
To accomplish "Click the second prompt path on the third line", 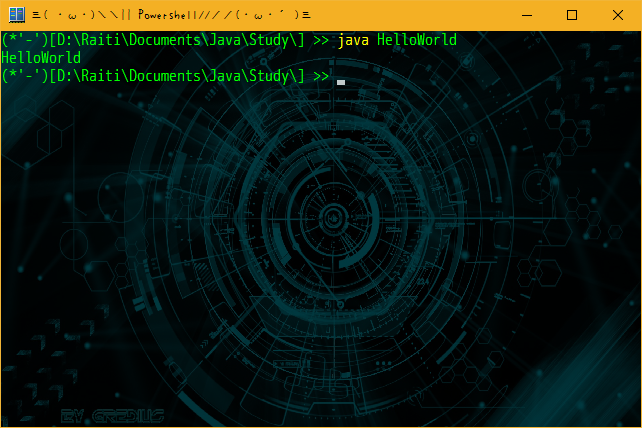I will (176, 77).
